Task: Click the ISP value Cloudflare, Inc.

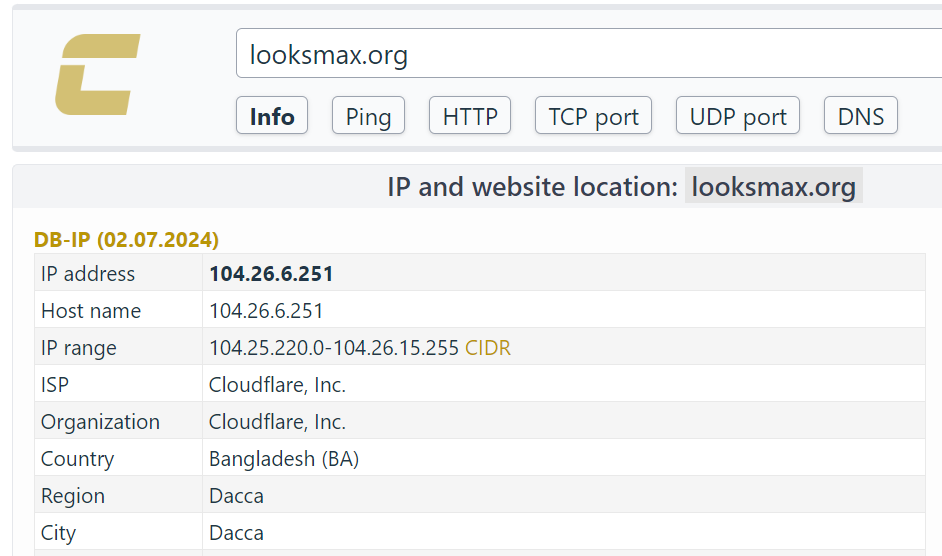Action: tap(277, 385)
